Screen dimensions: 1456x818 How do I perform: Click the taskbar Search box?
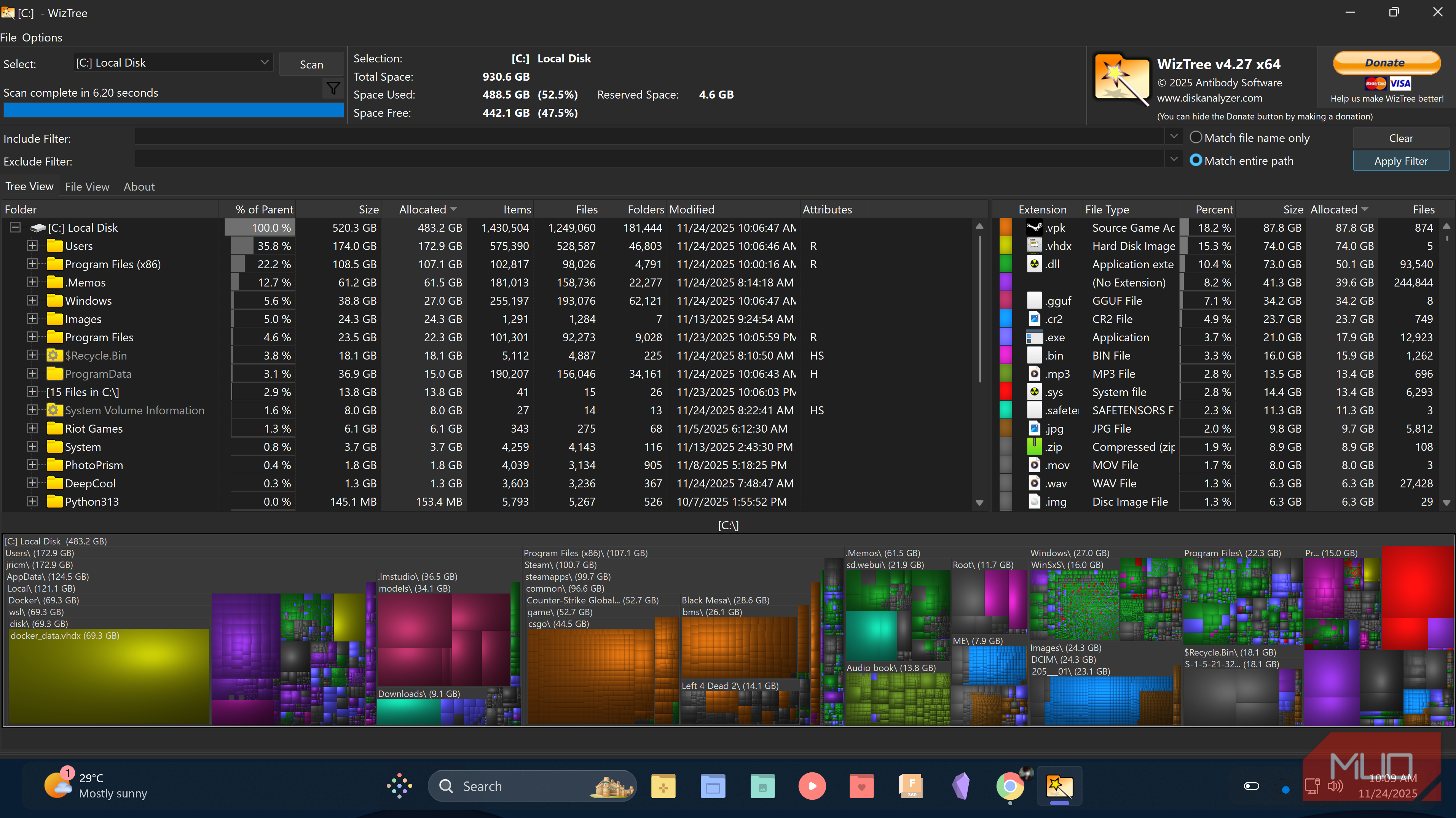[x=532, y=786]
